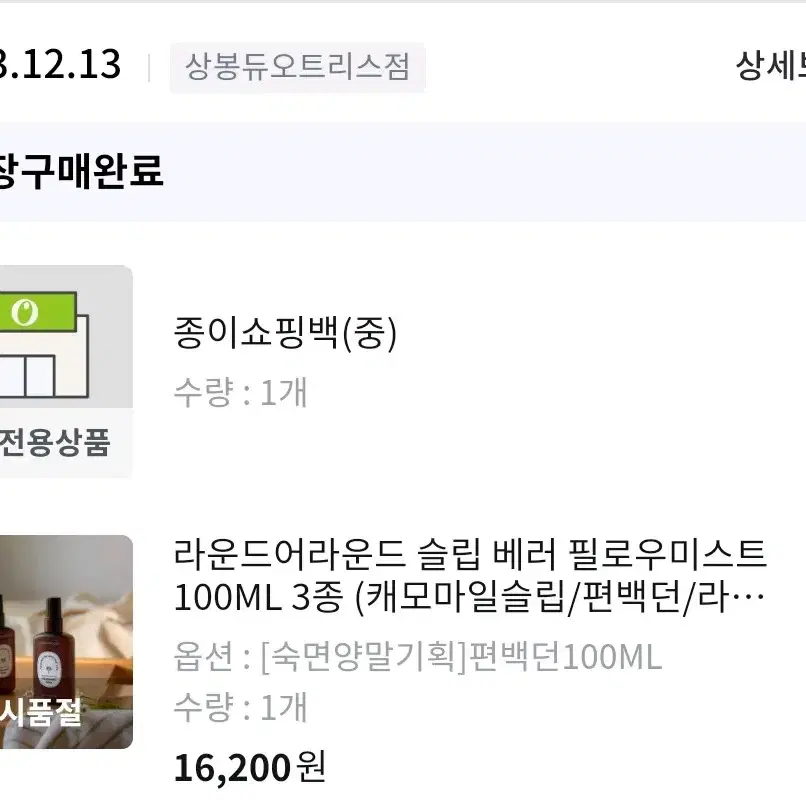Open the pillow mist product thumbnail
The width and height of the screenshot is (806, 806).
[x=66, y=642]
